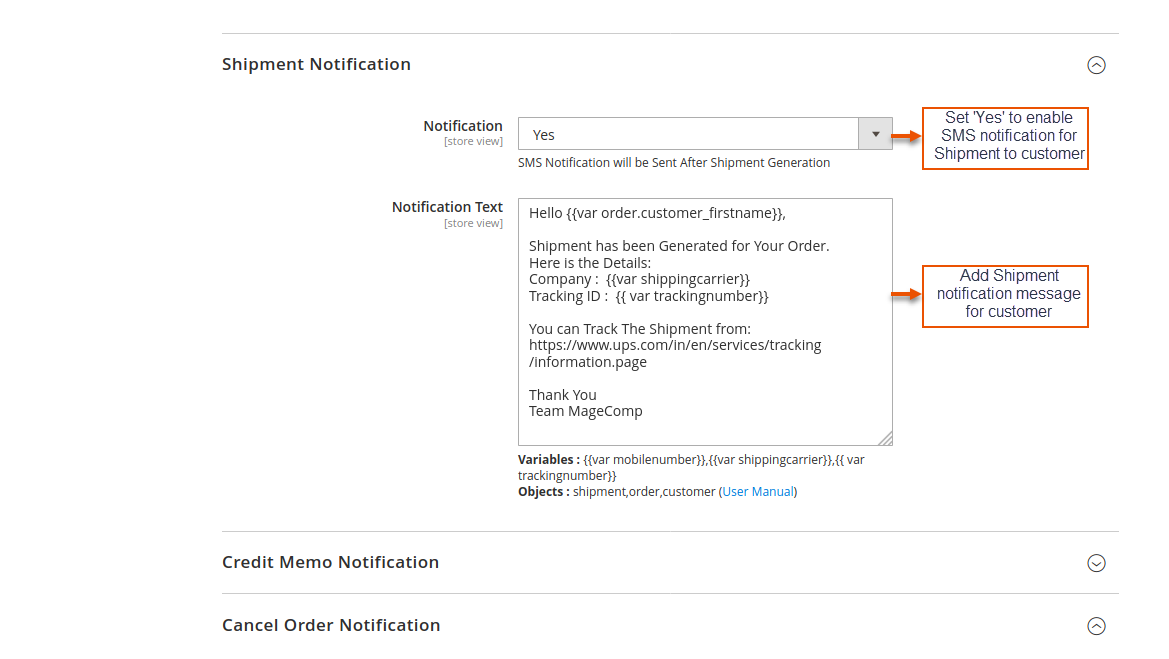The image size is (1169, 659).
Task: Click the Cancel Order Notification circle chevron icon
Action: click(1096, 626)
